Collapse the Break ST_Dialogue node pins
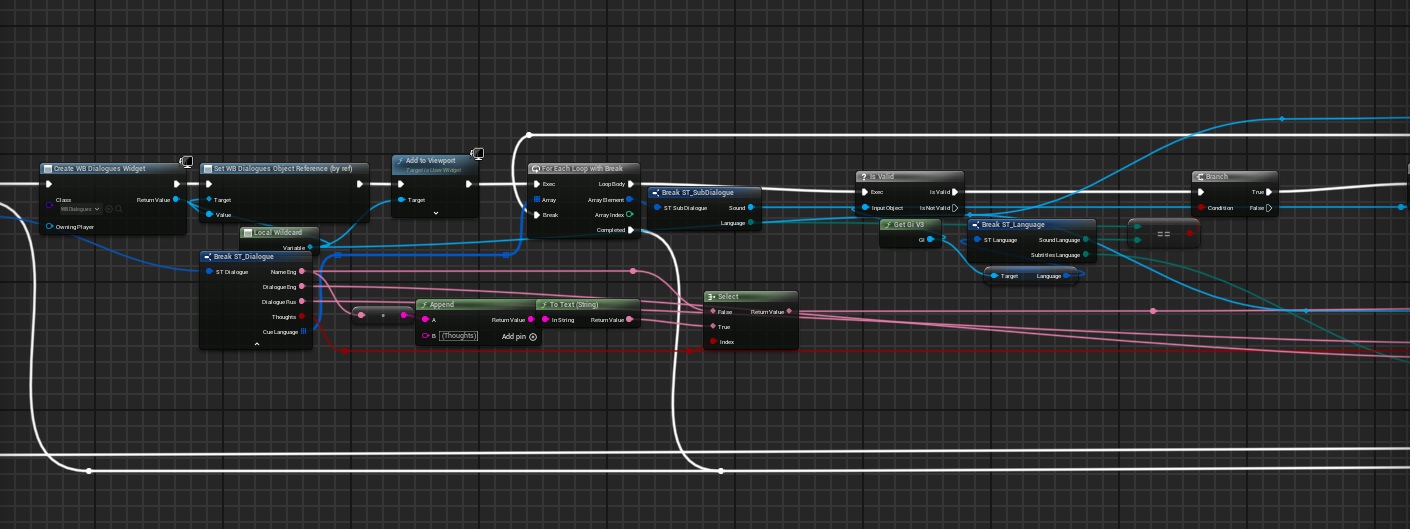 pos(257,343)
